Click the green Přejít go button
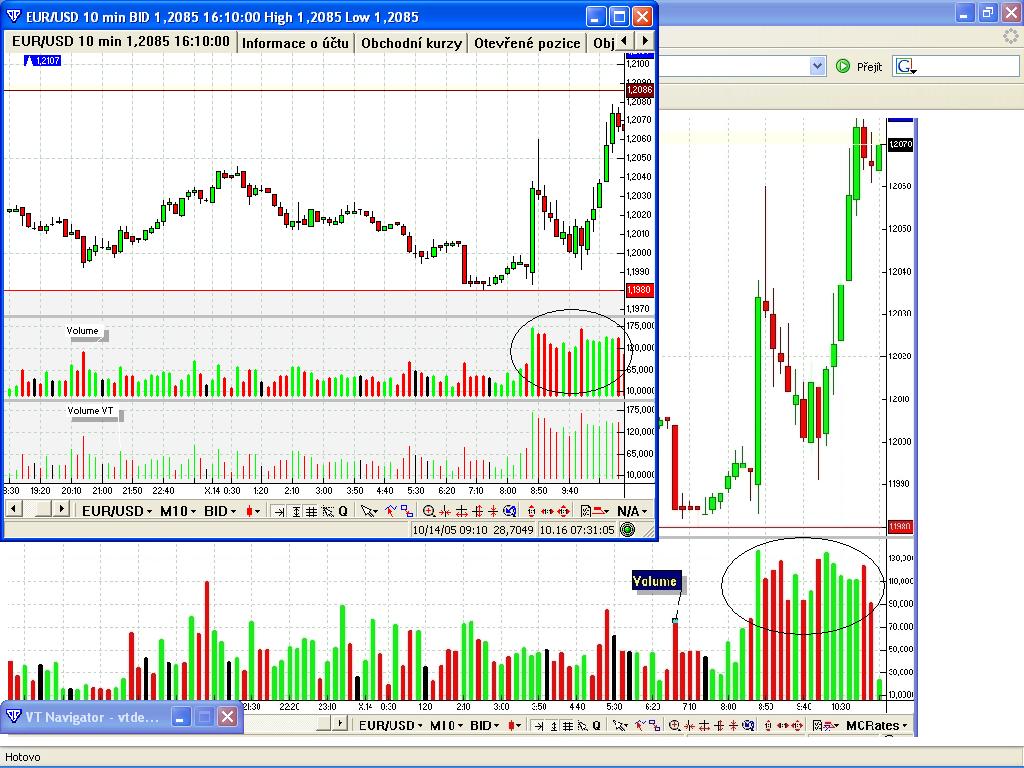This screenshot has width=1024, height=768. tap(859, 67)
